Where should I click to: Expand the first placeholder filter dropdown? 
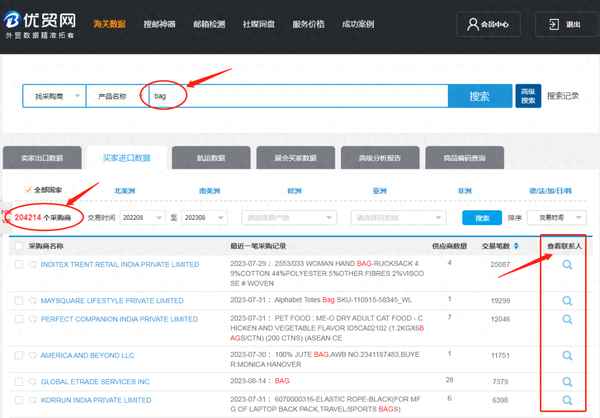coord(289,217)
